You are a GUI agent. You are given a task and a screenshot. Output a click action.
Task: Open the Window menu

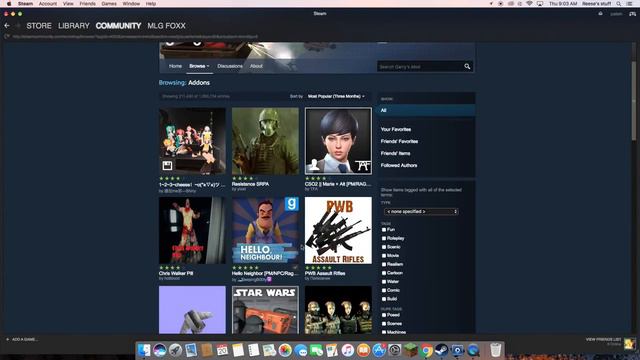tap(131, 4)
